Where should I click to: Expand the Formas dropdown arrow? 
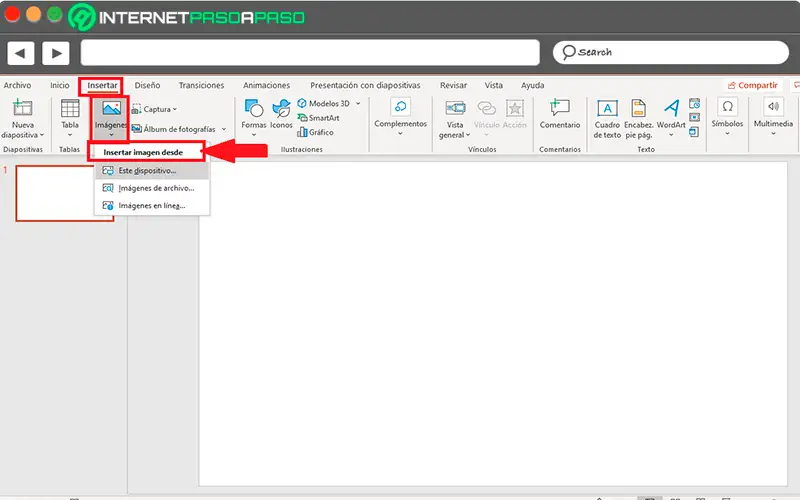tap(254, 135)
